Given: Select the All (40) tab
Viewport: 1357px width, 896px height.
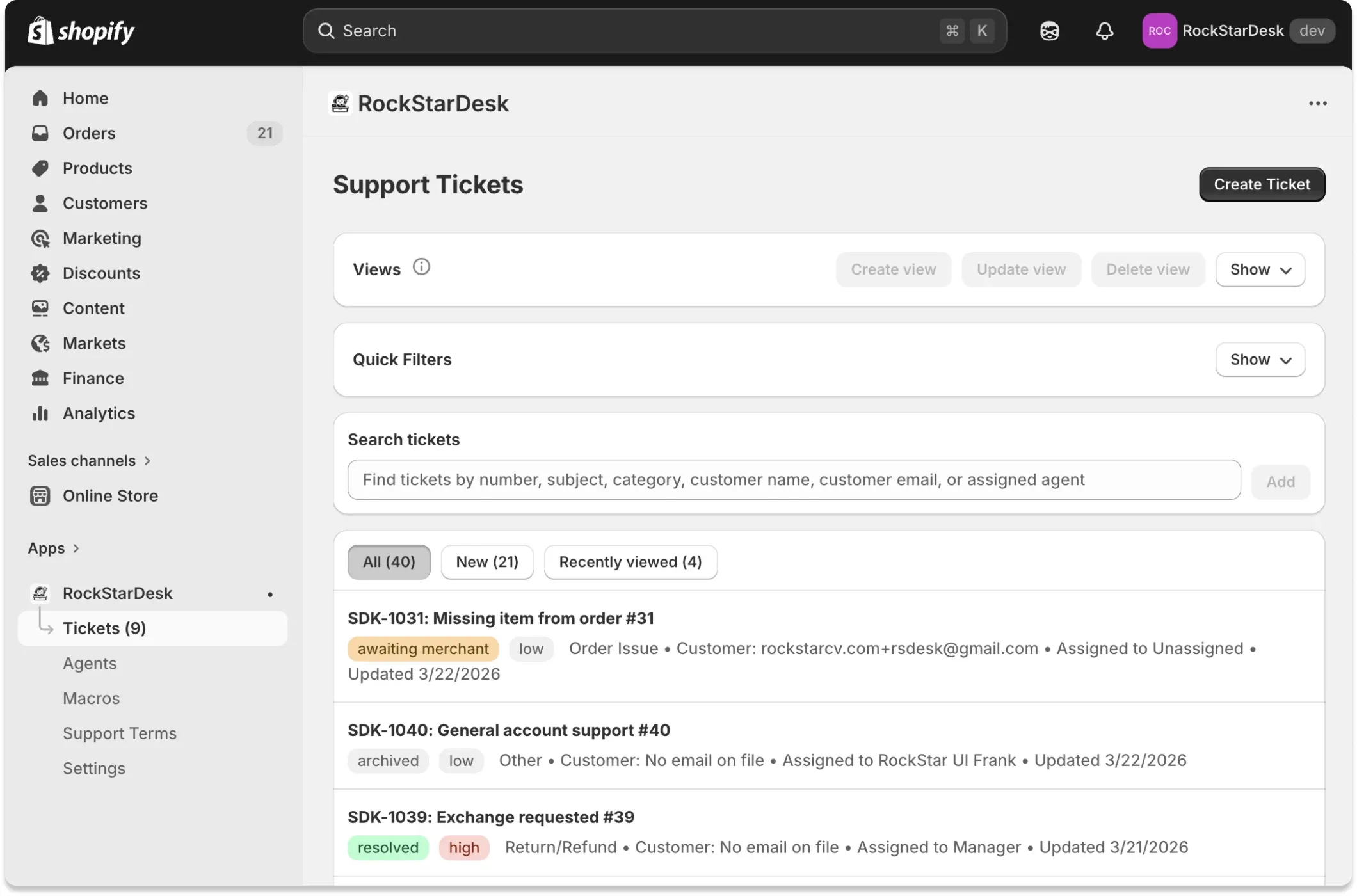Looking at the screenshot, I should (x=389, y=562).
